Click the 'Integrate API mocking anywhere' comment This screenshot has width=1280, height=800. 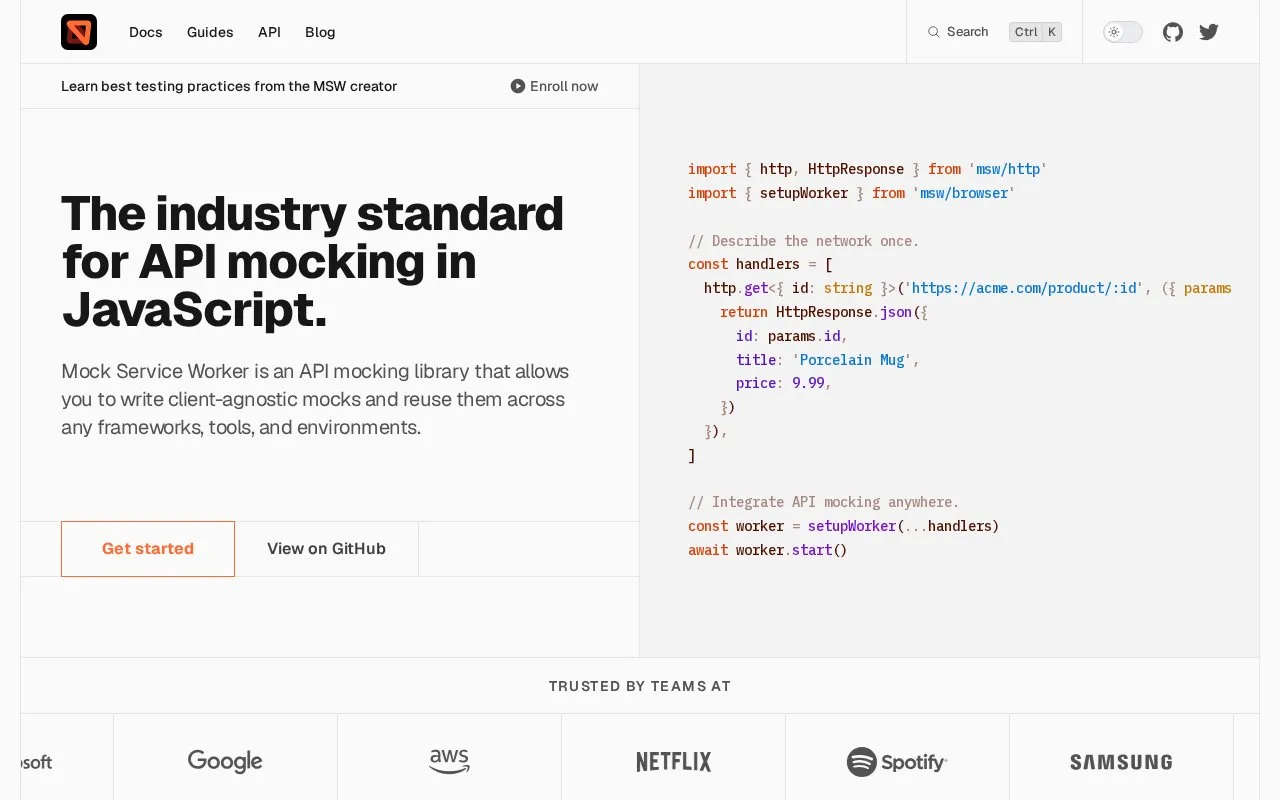pyautogui.click(x=824, y=502)
